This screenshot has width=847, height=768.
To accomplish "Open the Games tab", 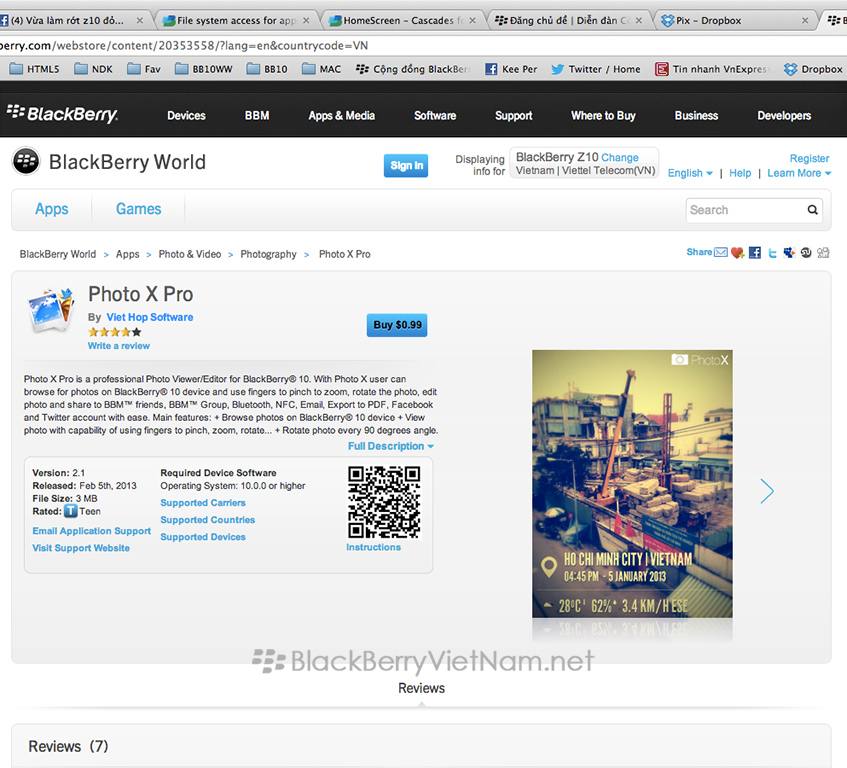I will (138, 209).
